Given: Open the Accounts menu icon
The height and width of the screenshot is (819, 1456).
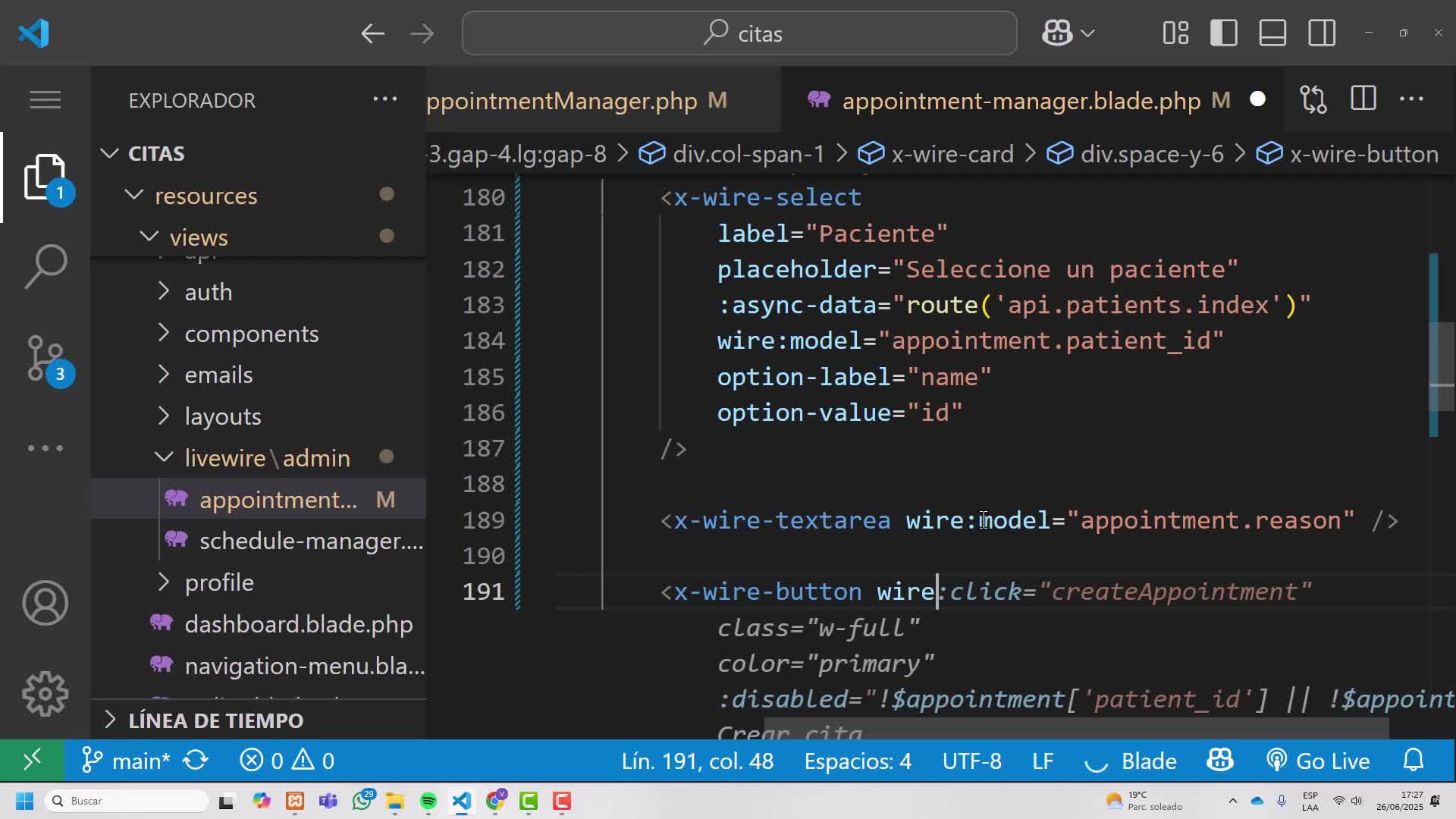Looking at the screenshot, I should click(x=45, y=603).
